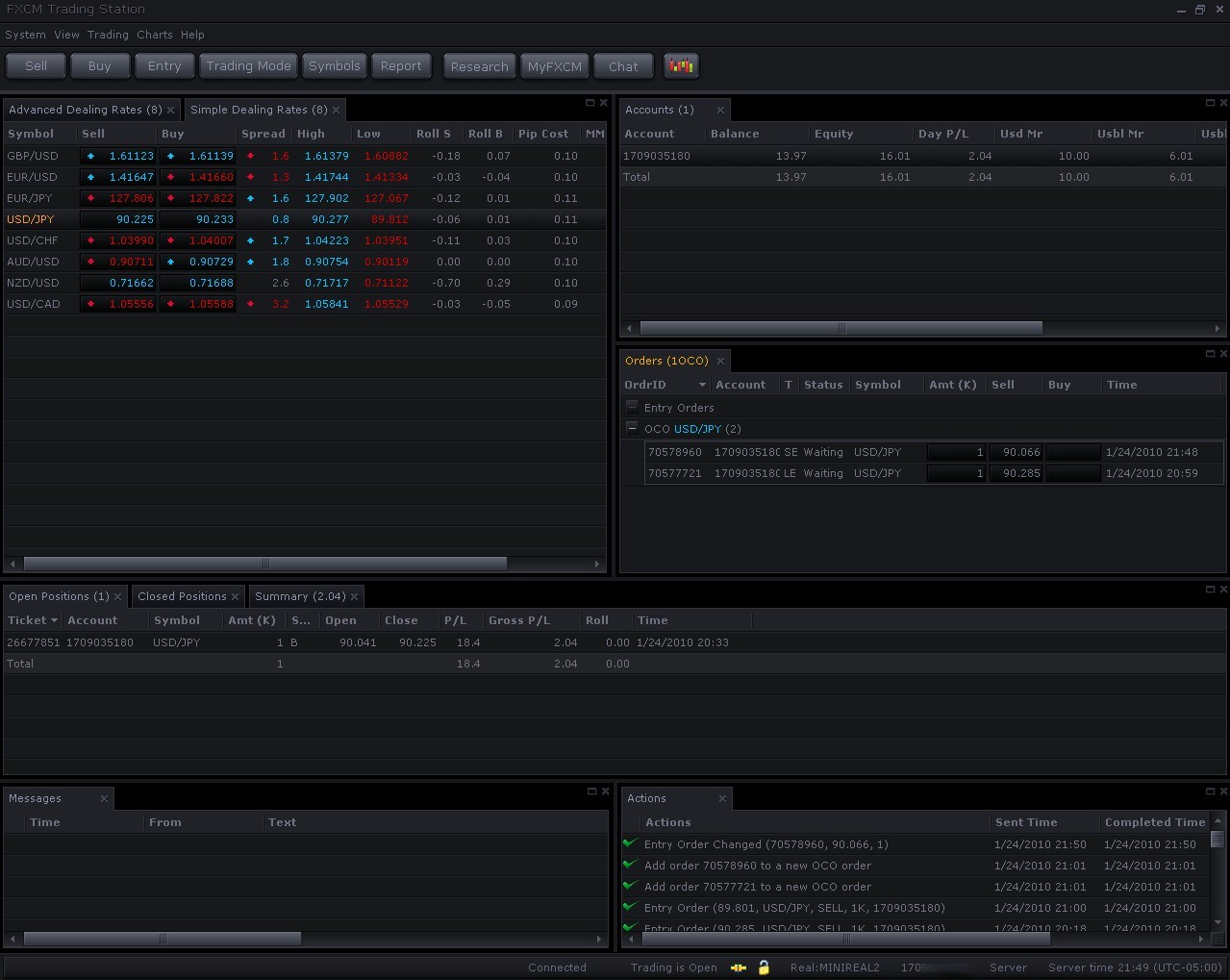Open the Help menu
The height and width of the screenshot is (980, 1230).
(192, 35)
